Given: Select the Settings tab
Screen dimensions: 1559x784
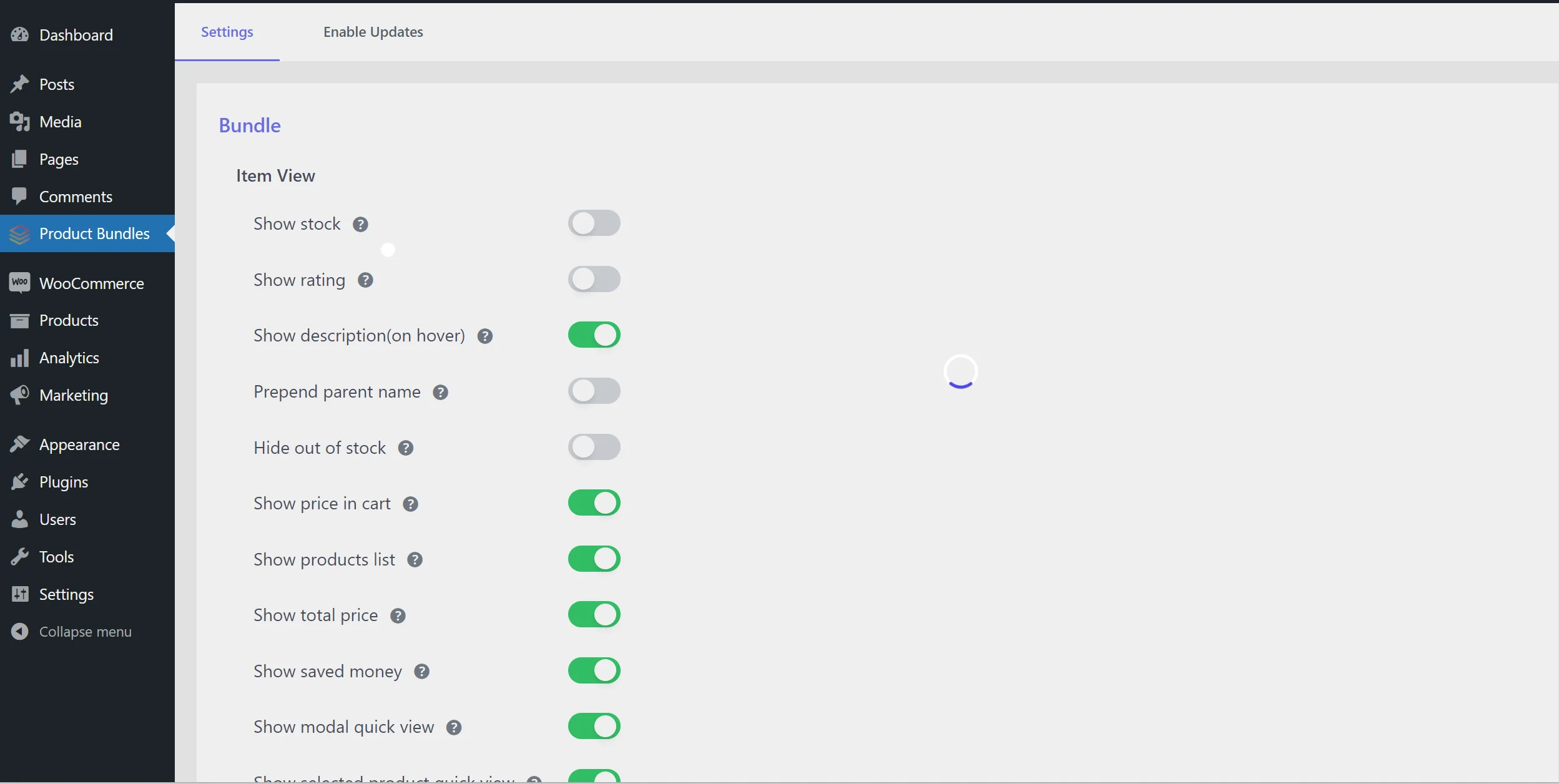Looking at the screenshot, I should 227,31.
